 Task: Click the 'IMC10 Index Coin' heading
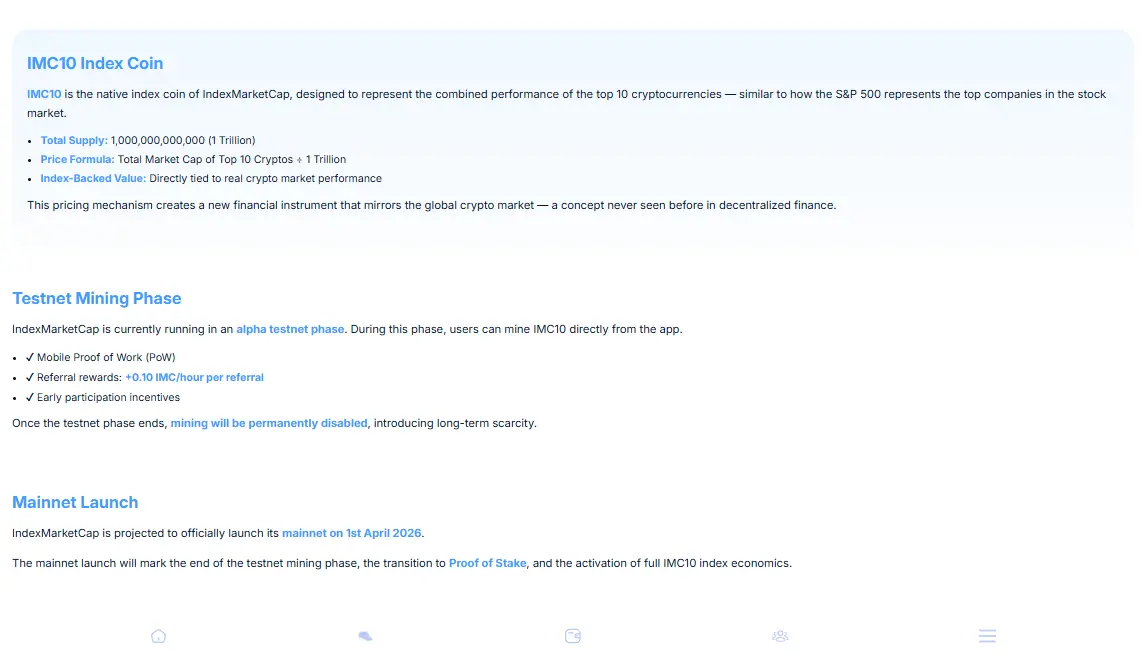[x=95, y=63]
